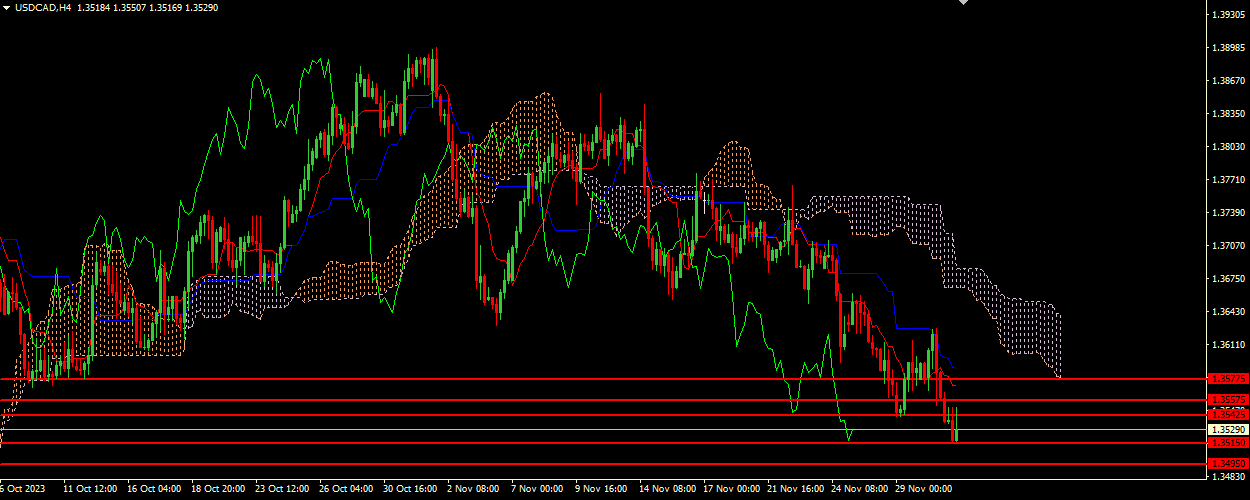
Task: Click the 14 Nov 08:00 time label
Action: 668,491
